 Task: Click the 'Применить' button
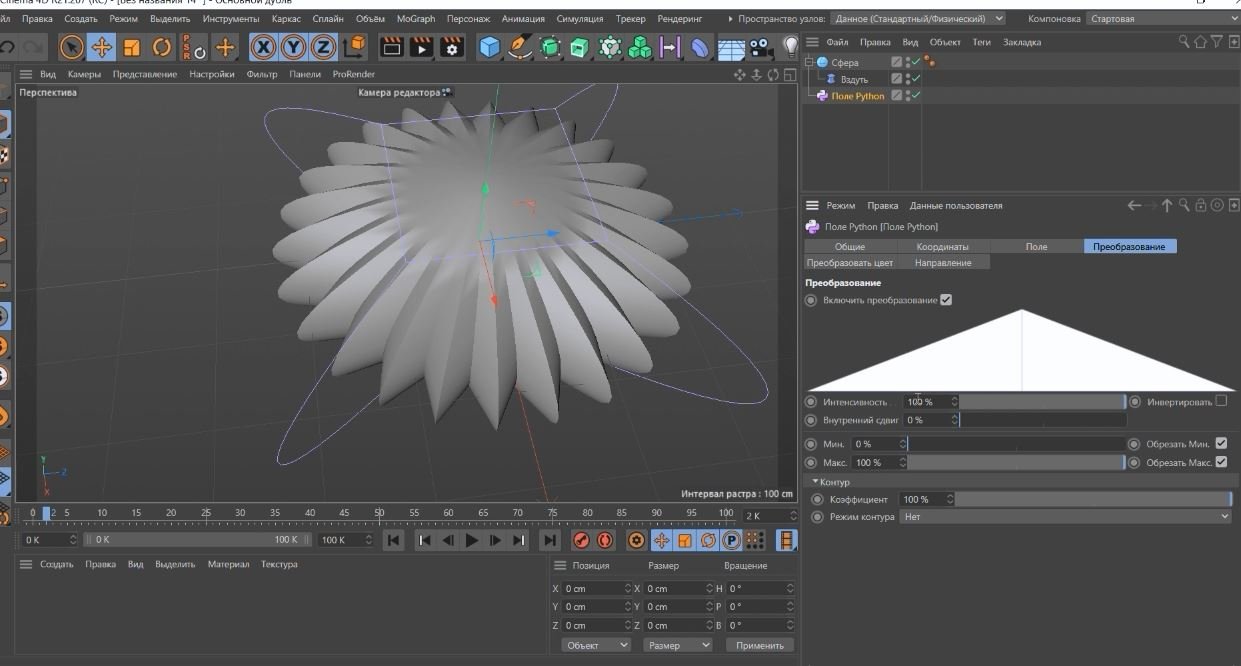click(760, 645)
